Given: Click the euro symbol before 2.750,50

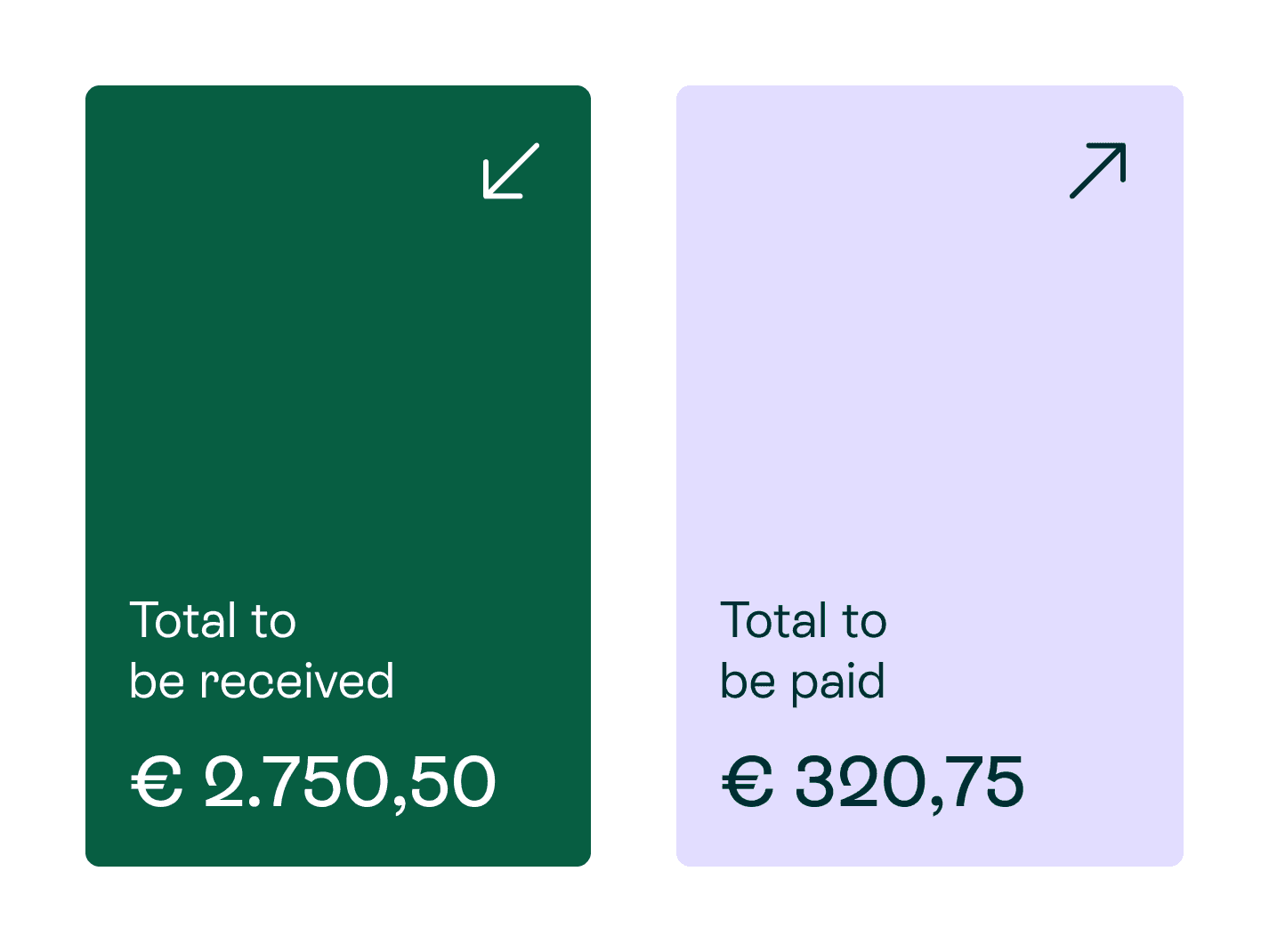Looking at the screenshot, I should tap(157, 782).
